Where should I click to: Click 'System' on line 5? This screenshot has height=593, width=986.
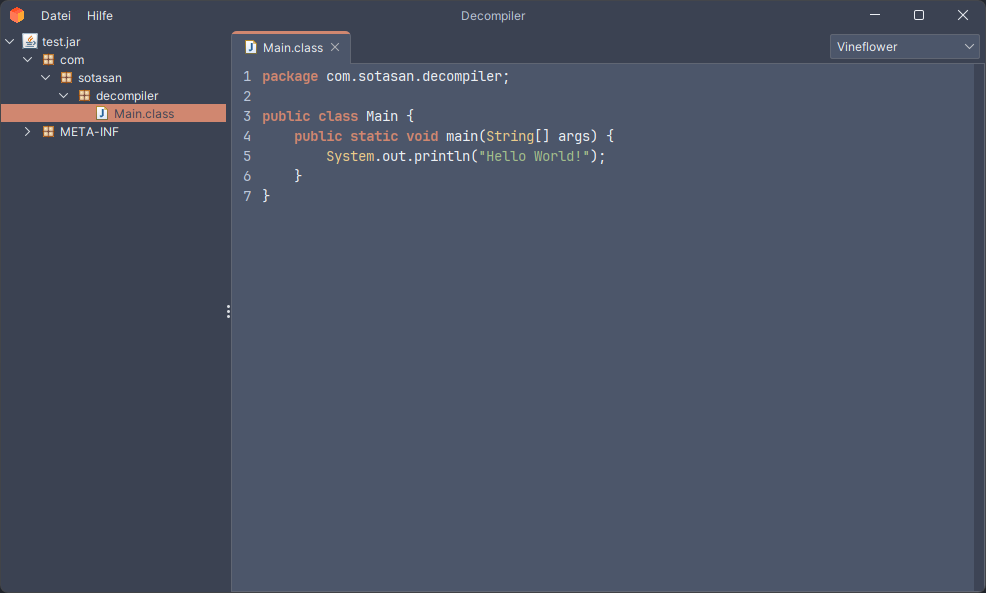click(350, 156)
